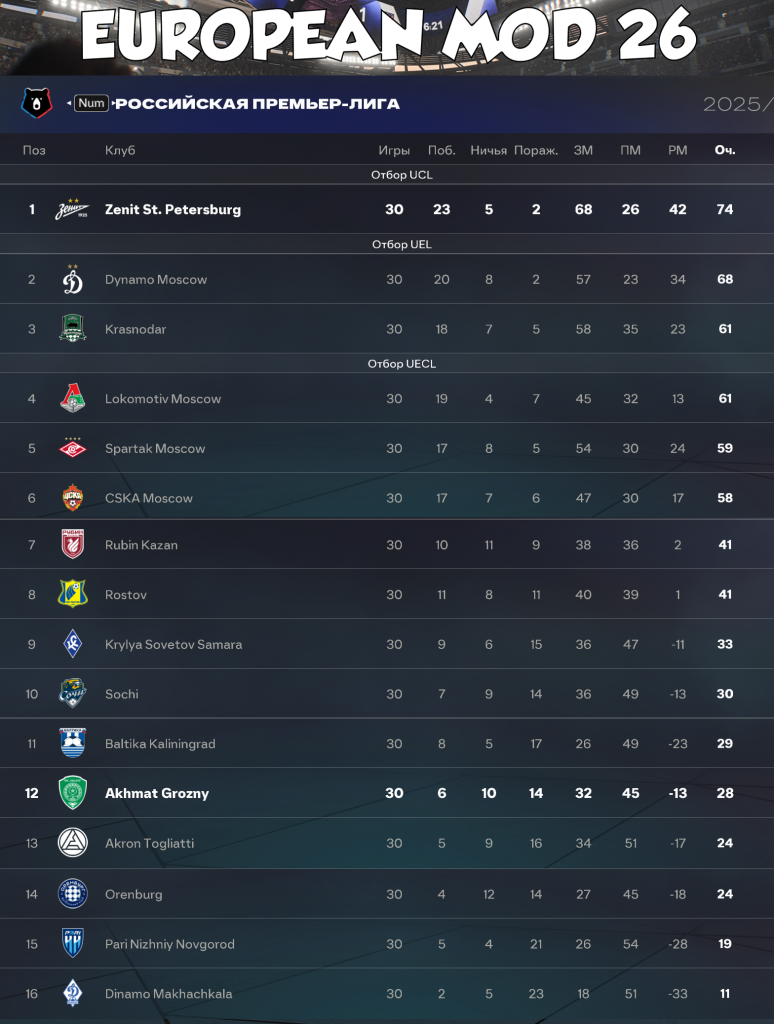Open Lokomotiv Moscow team details
The image size is (774, 1024).
pos(163,398)
